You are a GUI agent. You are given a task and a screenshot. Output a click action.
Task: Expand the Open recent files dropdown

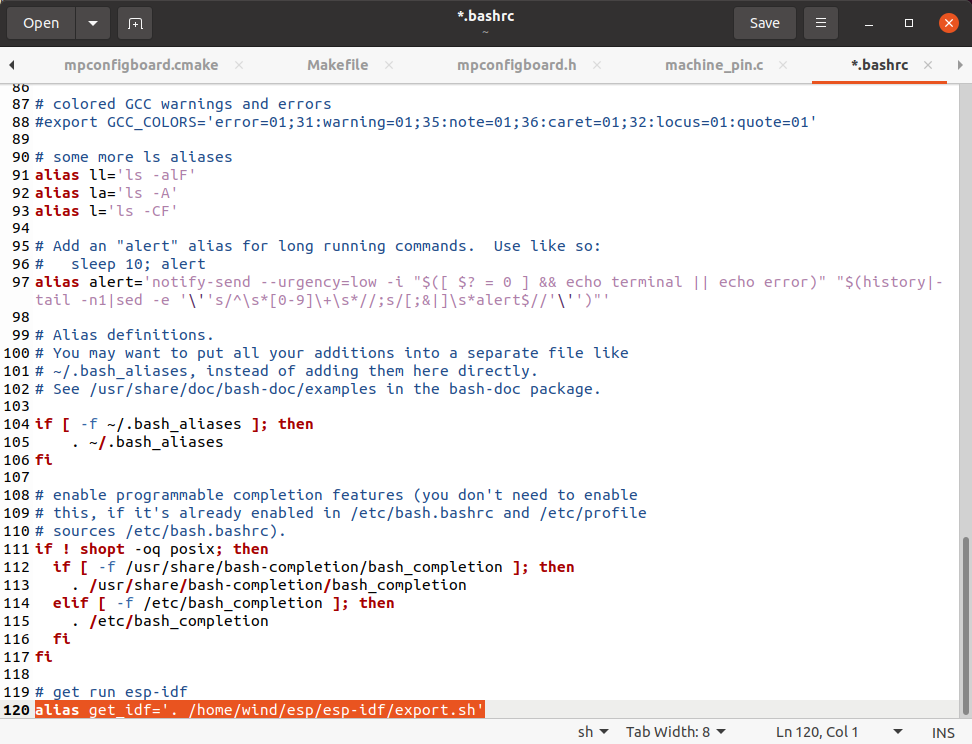coord(93,23)
